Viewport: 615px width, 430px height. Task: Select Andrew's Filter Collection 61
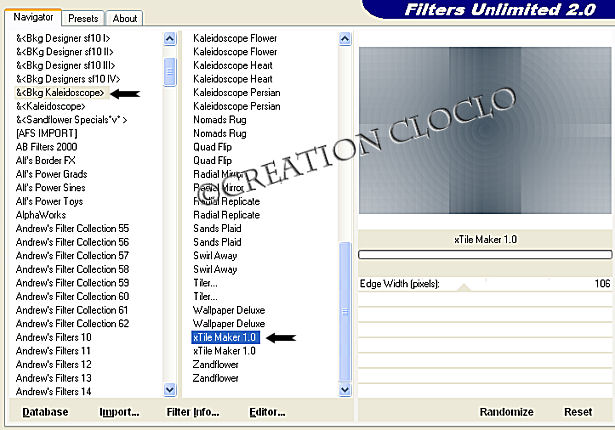coord(73,310)
